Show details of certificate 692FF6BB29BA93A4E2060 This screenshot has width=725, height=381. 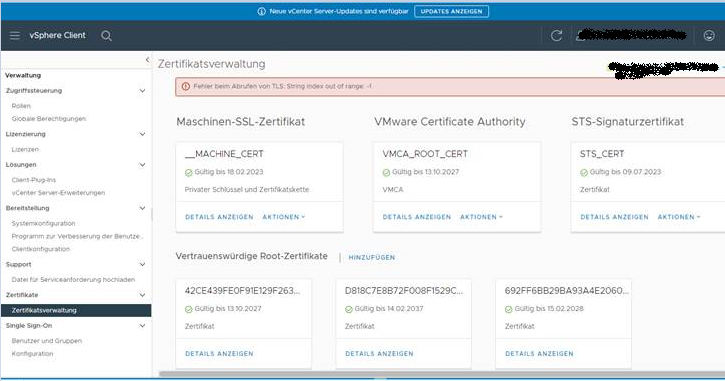(x=539, y=354)
